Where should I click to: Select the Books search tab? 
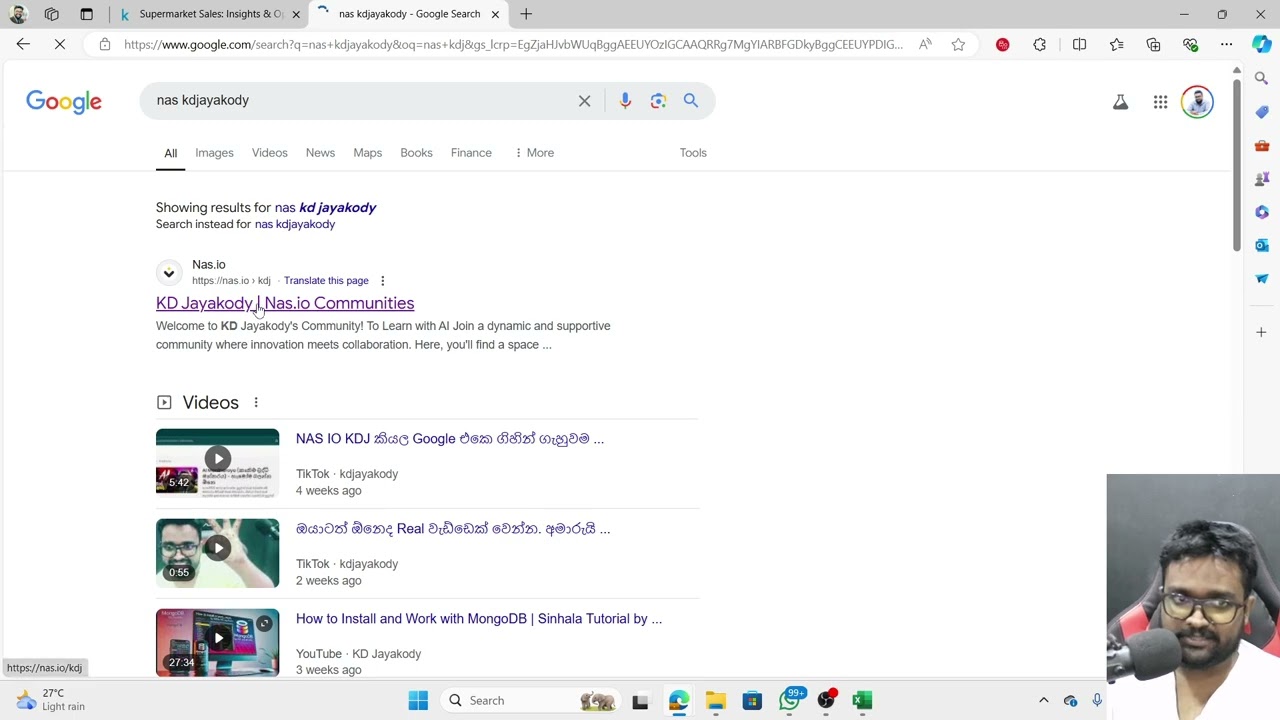[416, 153]
